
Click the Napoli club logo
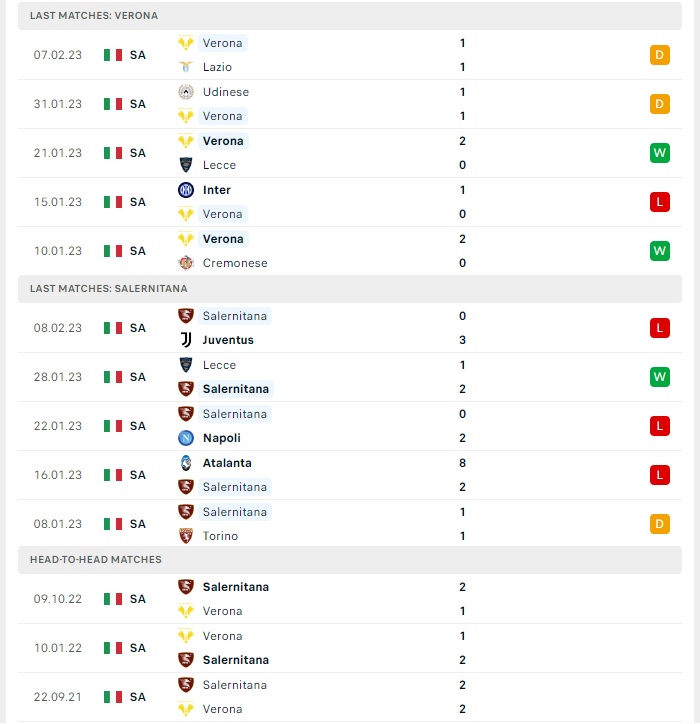(x=186, y=438)
